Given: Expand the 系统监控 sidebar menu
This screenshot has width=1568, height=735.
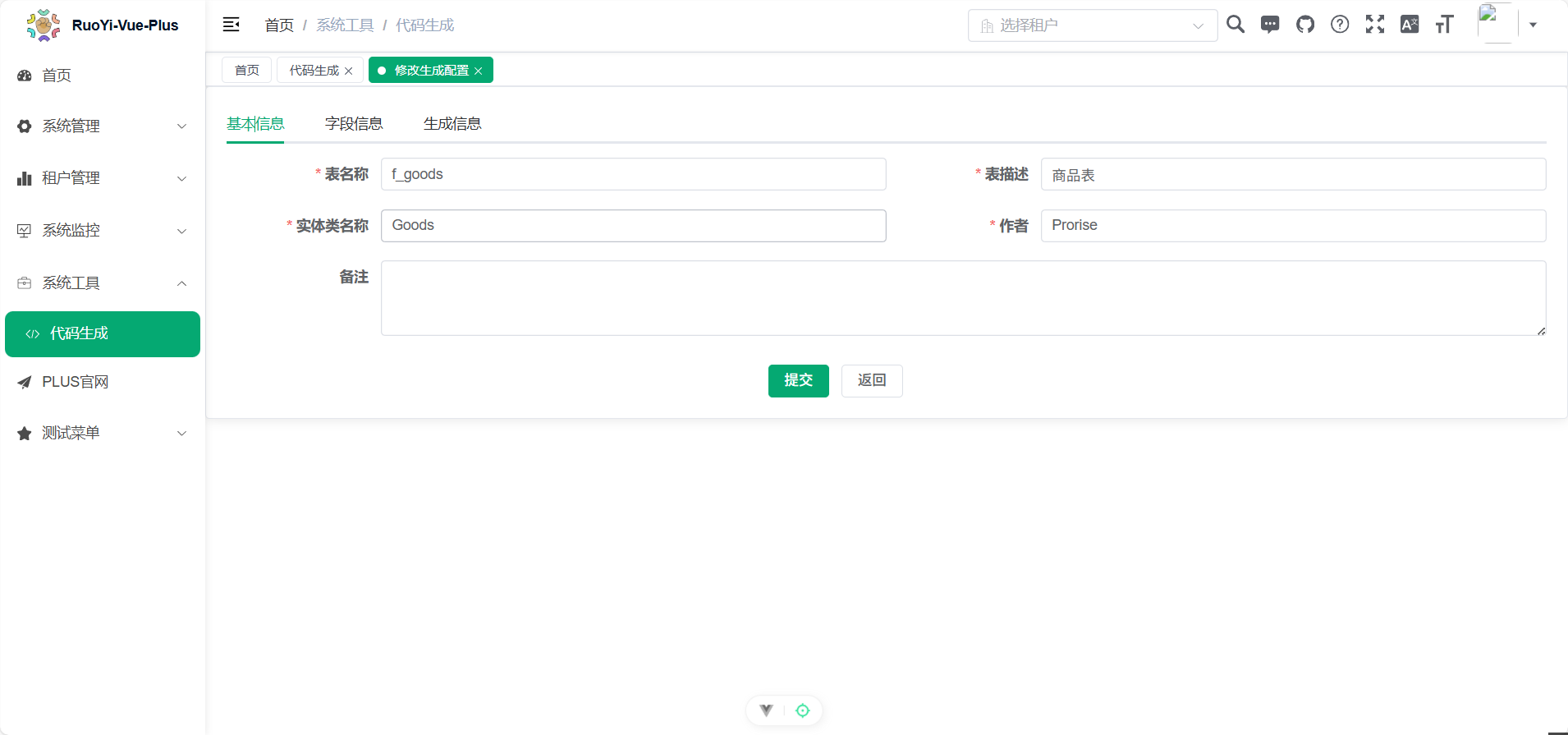Looking at the screenshot, I should (103, 231).
